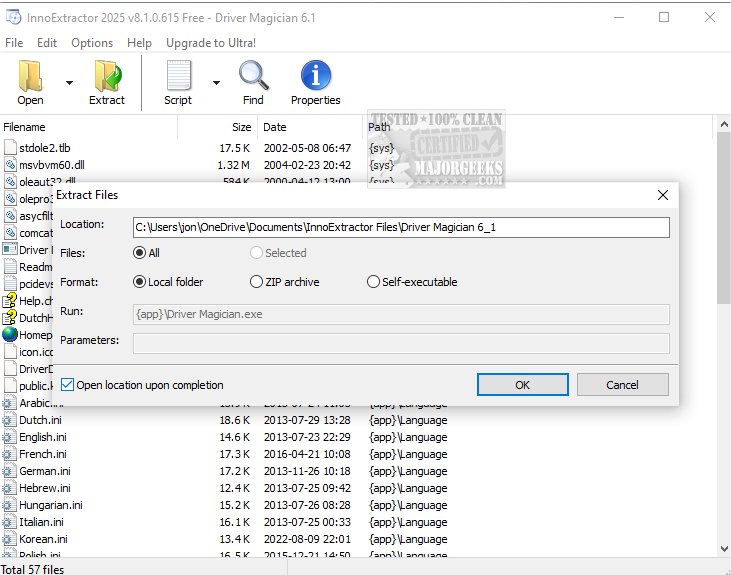The height and width of the screenshot is (575, 731).
Task: Click the Dutch.ini file icon
Action: tap(8, 420)
